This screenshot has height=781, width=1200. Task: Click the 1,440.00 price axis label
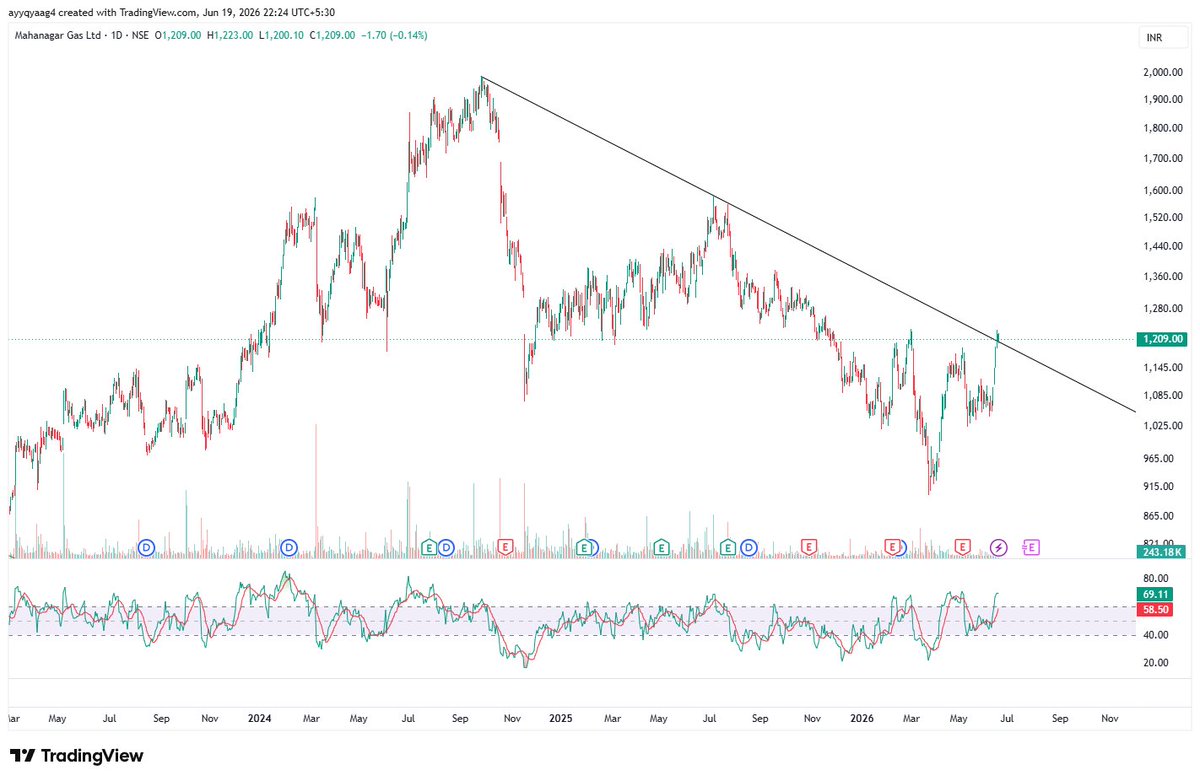pyautogui.click(x=1163, y=246)
